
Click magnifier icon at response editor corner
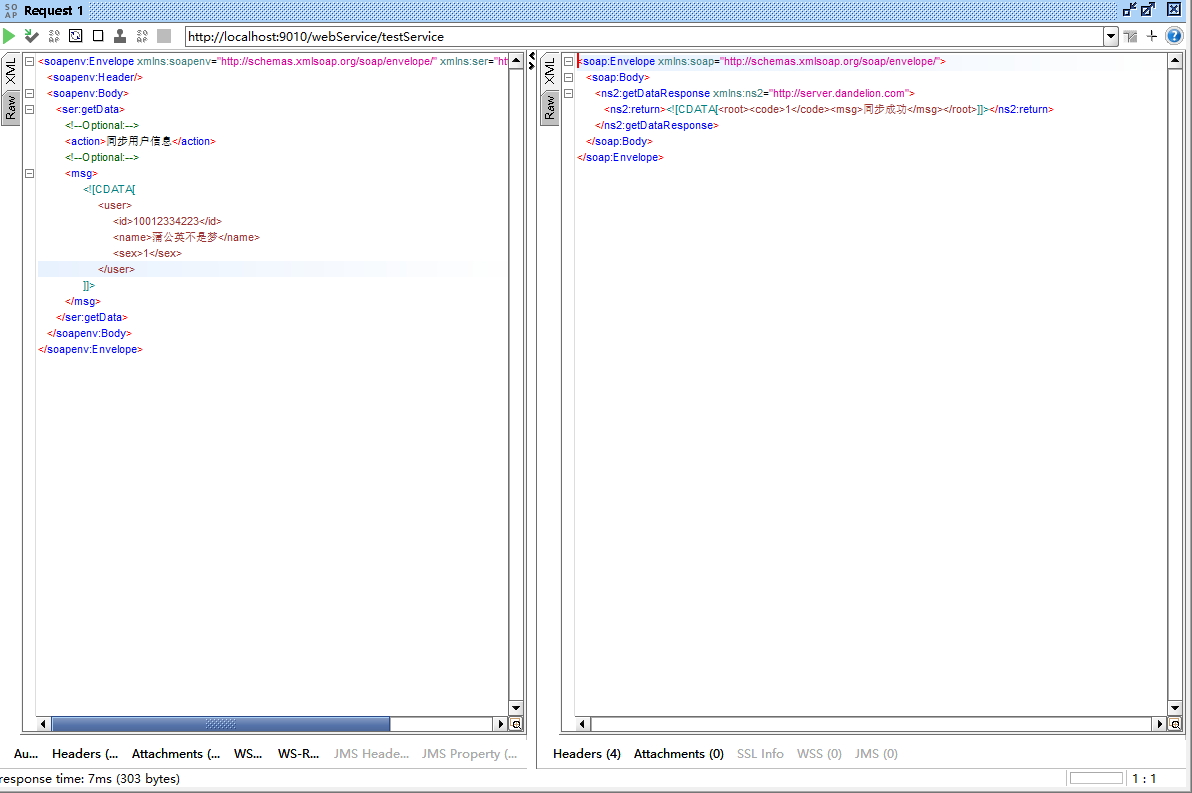coord(1175,724)
